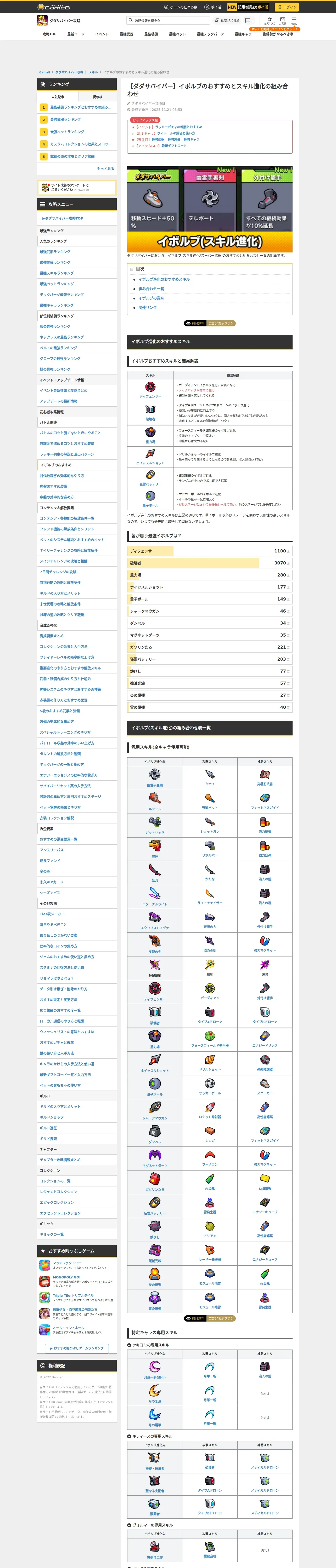Click the タイプBドローン skill icon beside タイプAドローン
Image resolution: width=336 pixels, height=1568 pixels.
tap(265, 1012)
